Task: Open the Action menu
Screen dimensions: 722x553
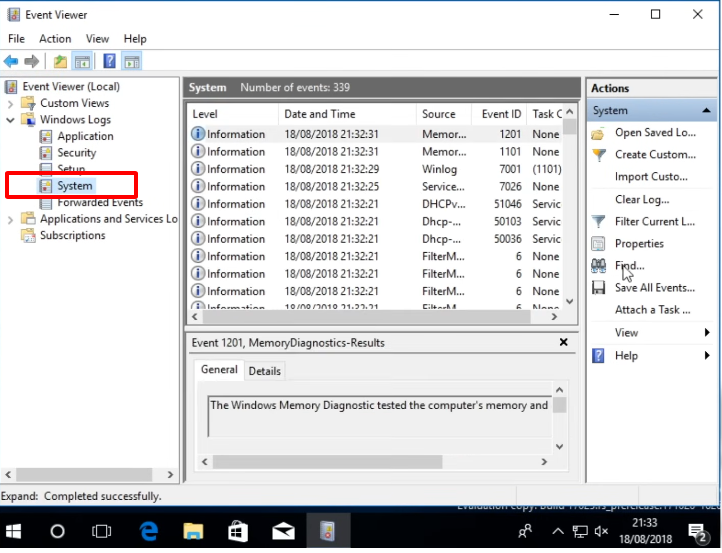Action: point(55,39)
